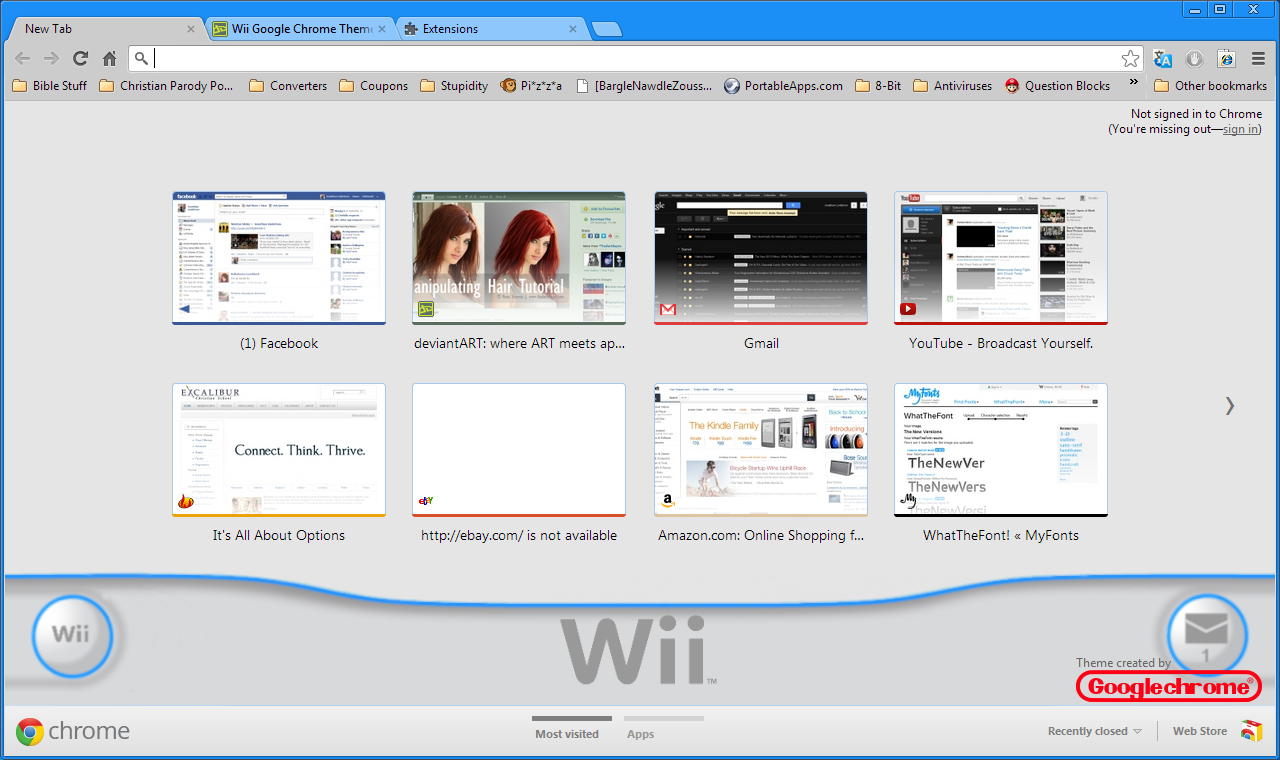Reload the current page

(81, 59)
